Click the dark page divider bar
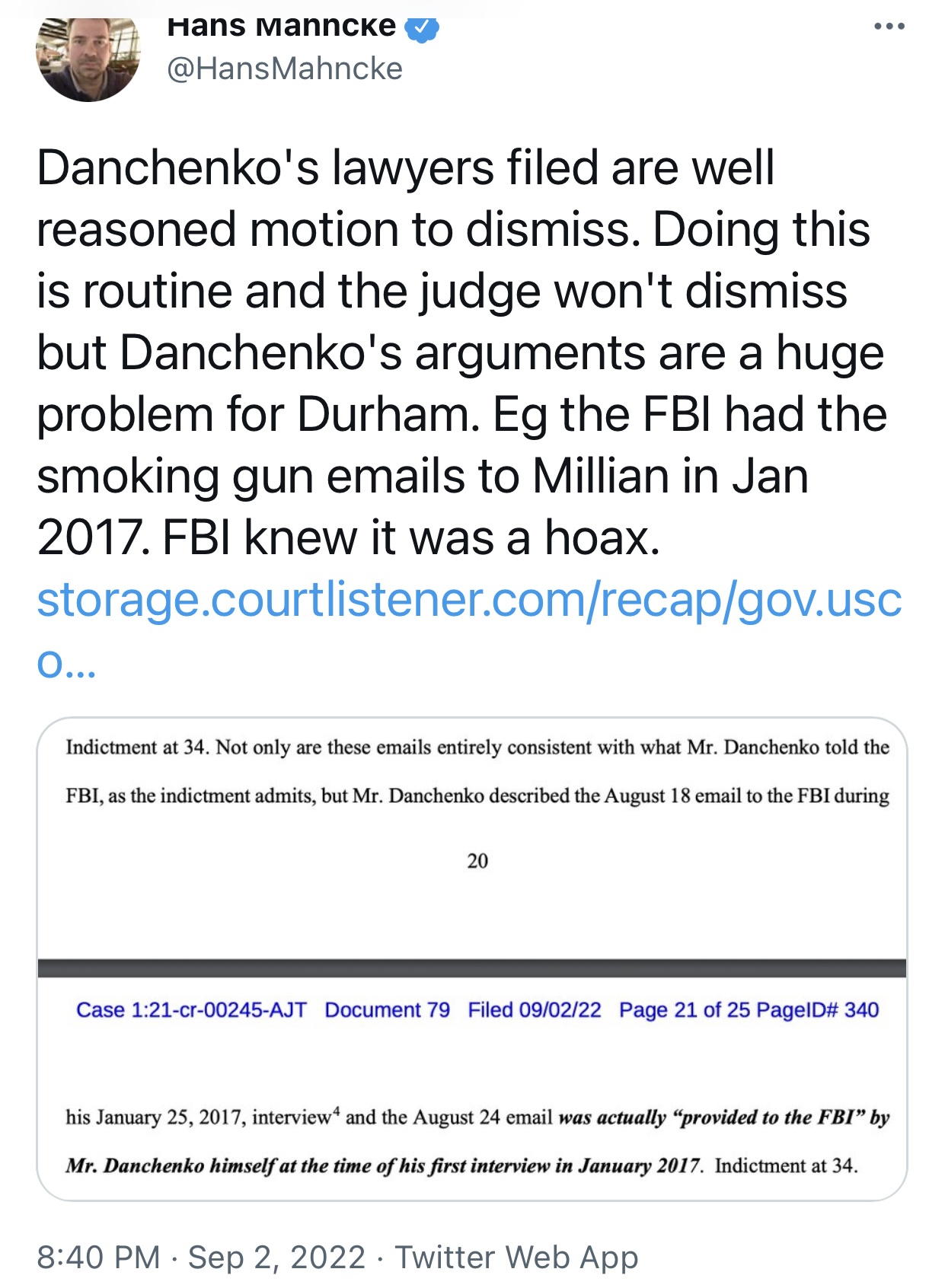The image size is (945, 1288). 471,968
